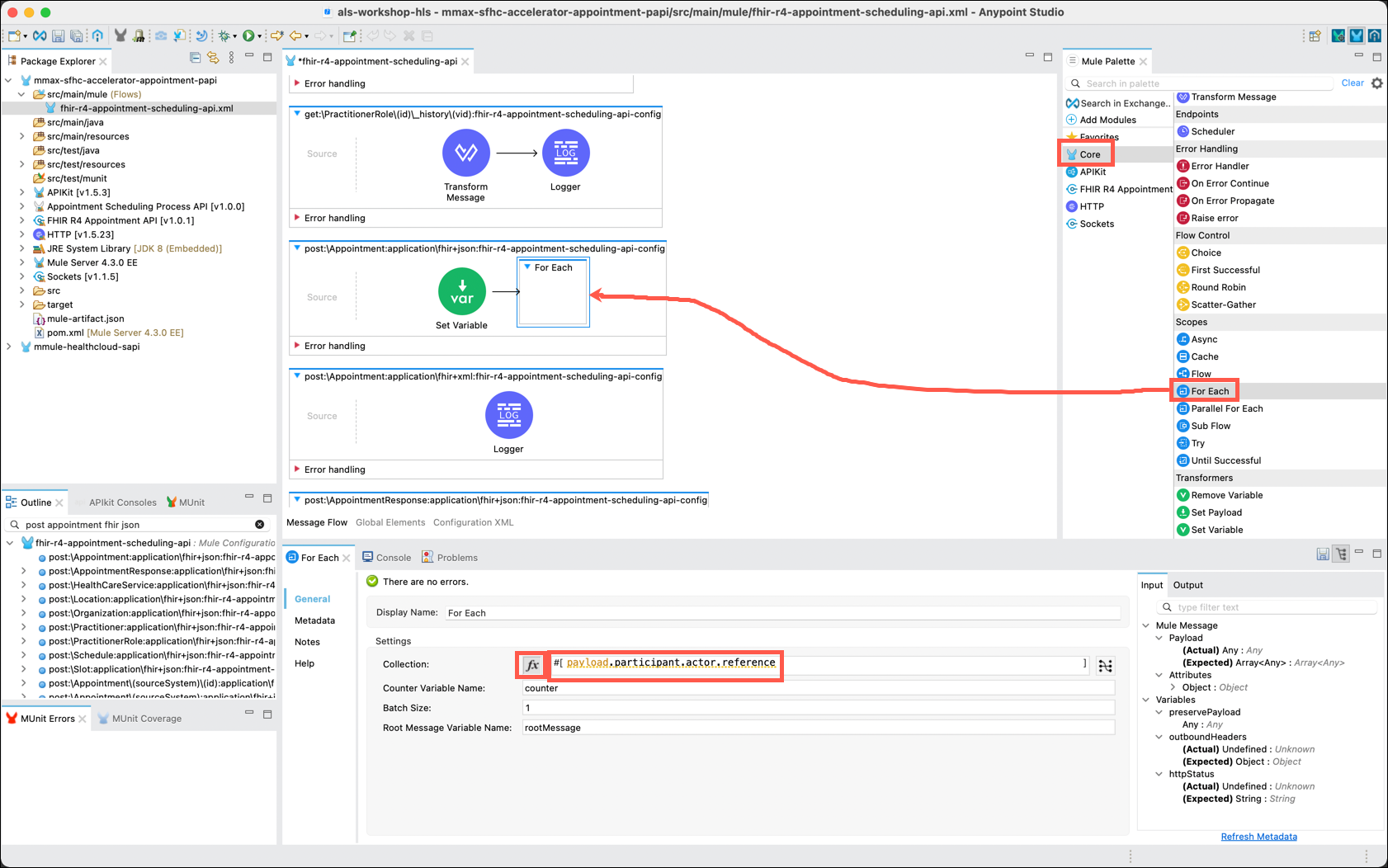This screenshot has height=868, width=1388.
Task: Open the MUnit Coverage tab
Action: [x=139, y=719]
